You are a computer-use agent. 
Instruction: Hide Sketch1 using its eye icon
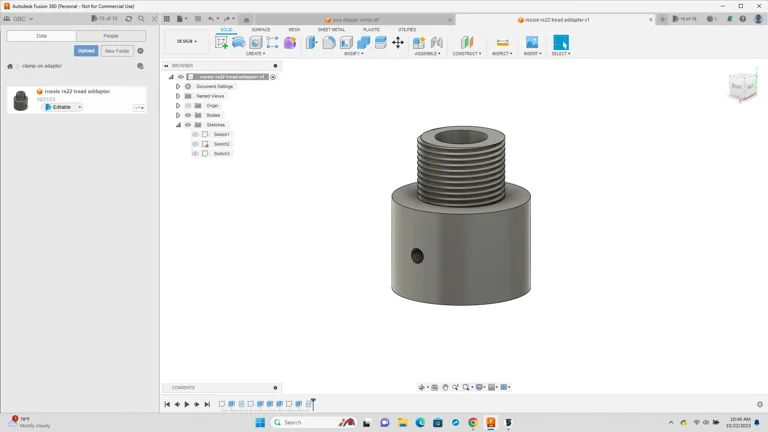[x=196, y=134]
